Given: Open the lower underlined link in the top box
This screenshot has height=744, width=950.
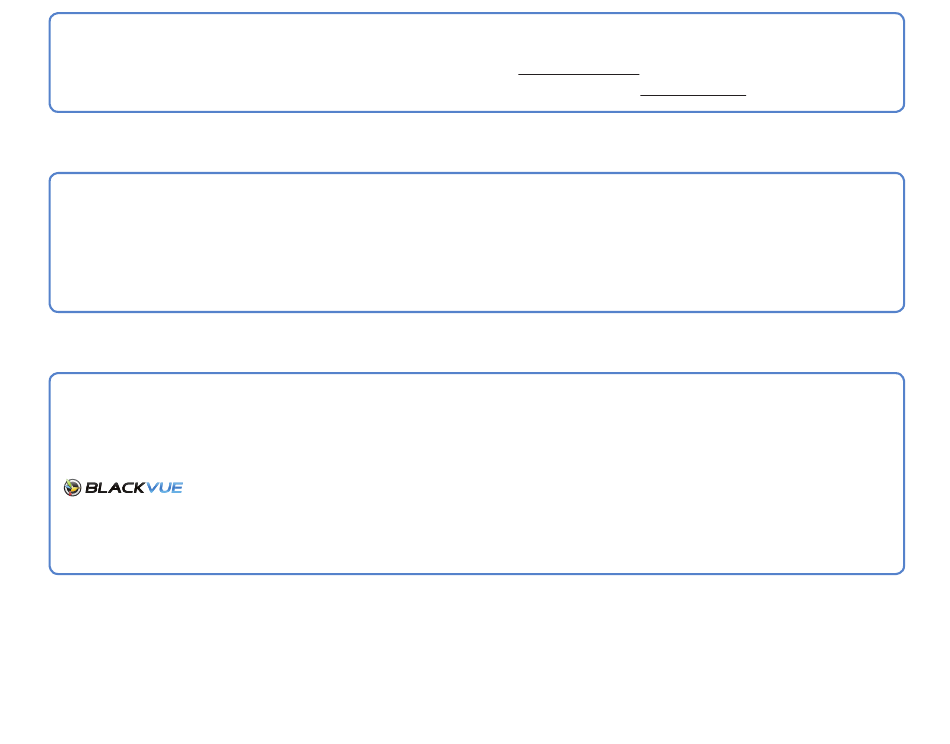Looking at the screenshot, I should [693, 89].
